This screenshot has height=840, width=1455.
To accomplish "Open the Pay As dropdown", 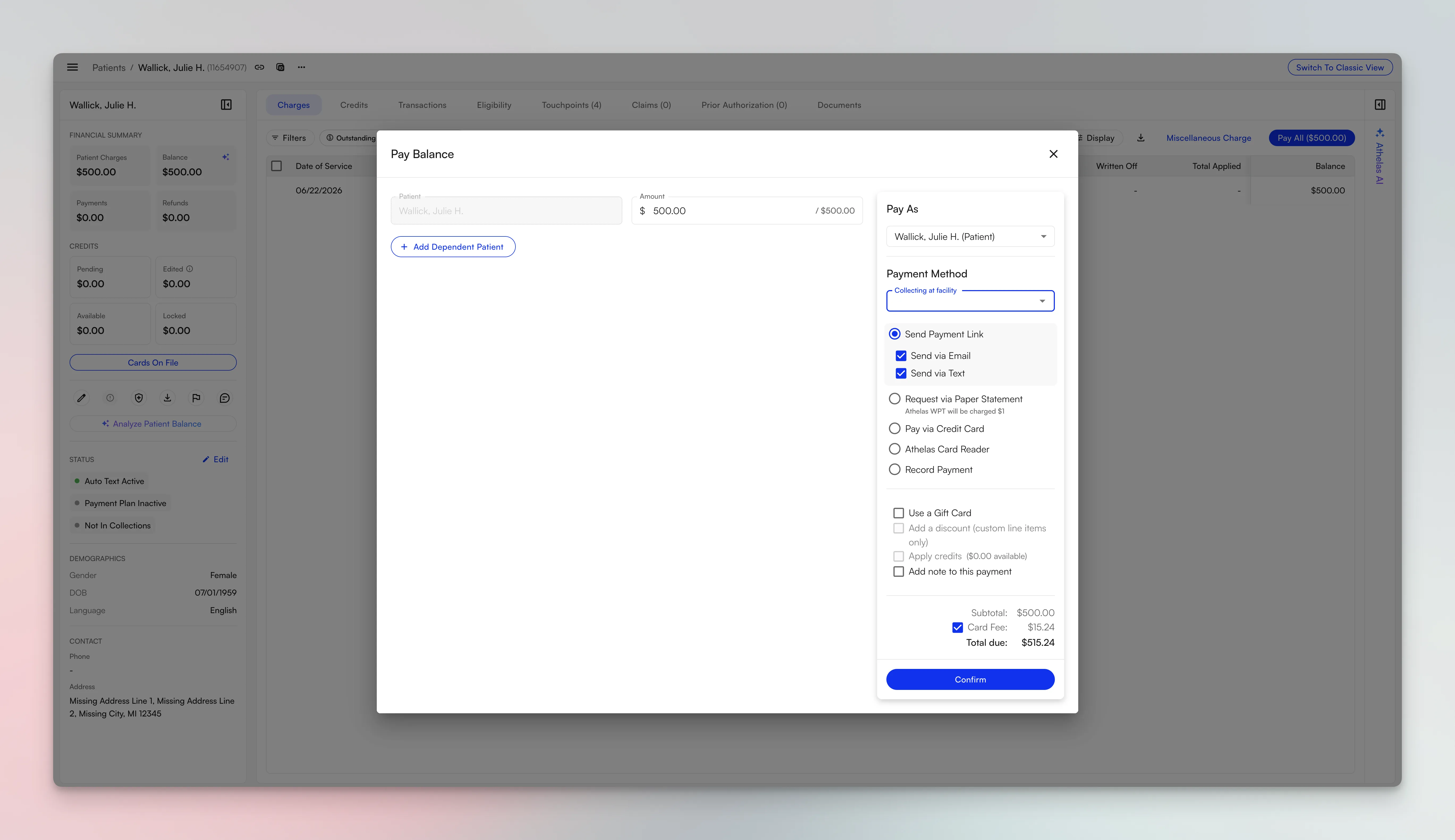I will pyautogui.click(x=970, y=236).
